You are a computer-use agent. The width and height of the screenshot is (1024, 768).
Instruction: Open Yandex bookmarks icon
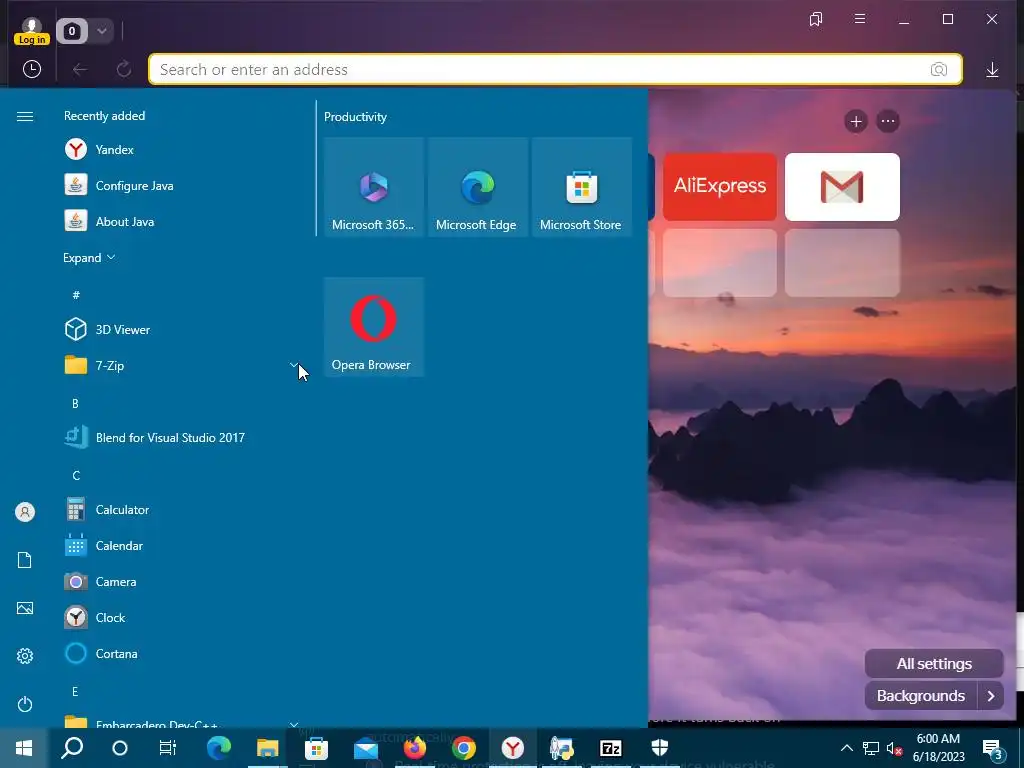816,19
